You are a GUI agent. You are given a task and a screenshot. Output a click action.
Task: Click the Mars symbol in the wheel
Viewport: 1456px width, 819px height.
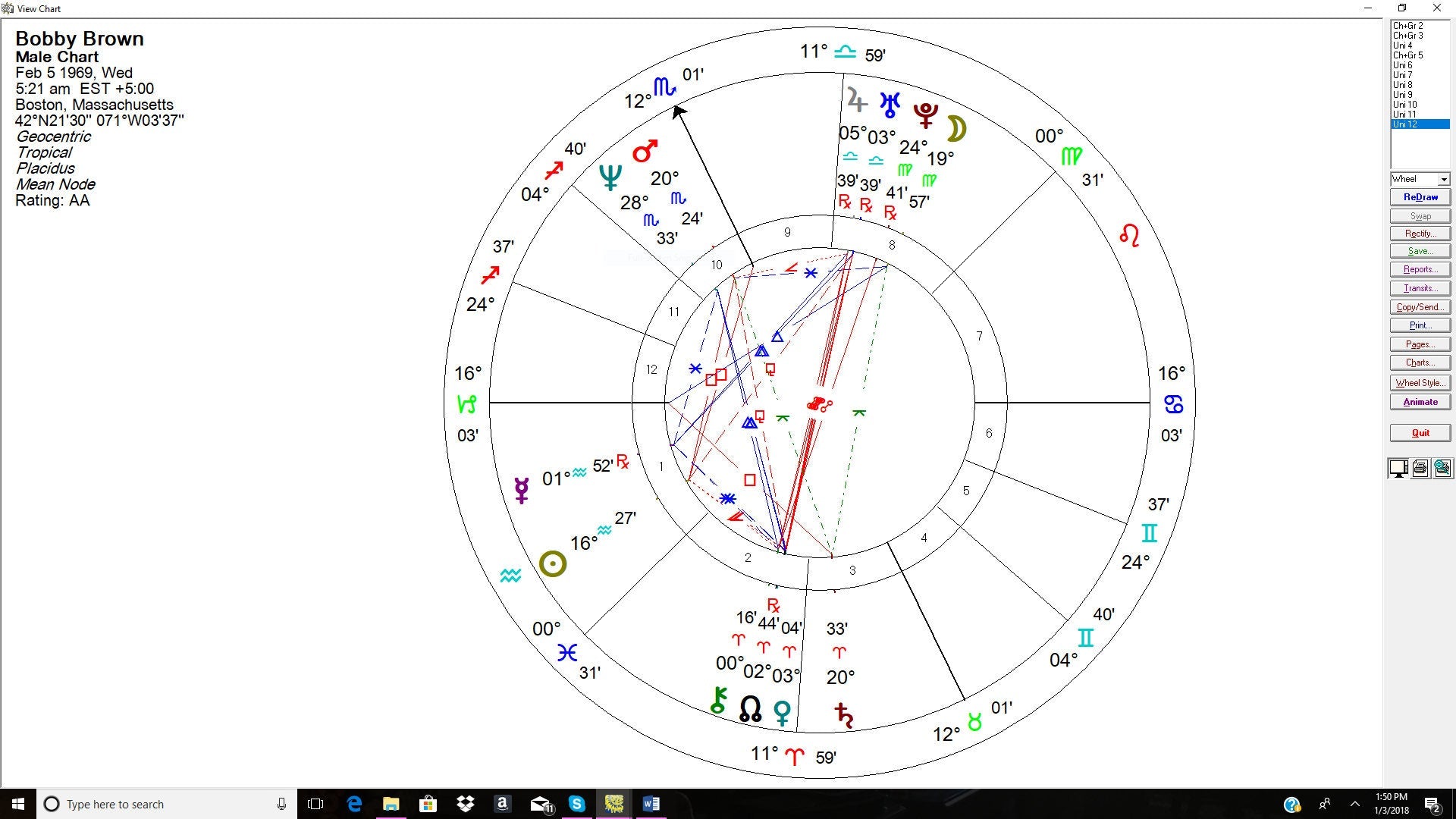(x=645, y=151)
